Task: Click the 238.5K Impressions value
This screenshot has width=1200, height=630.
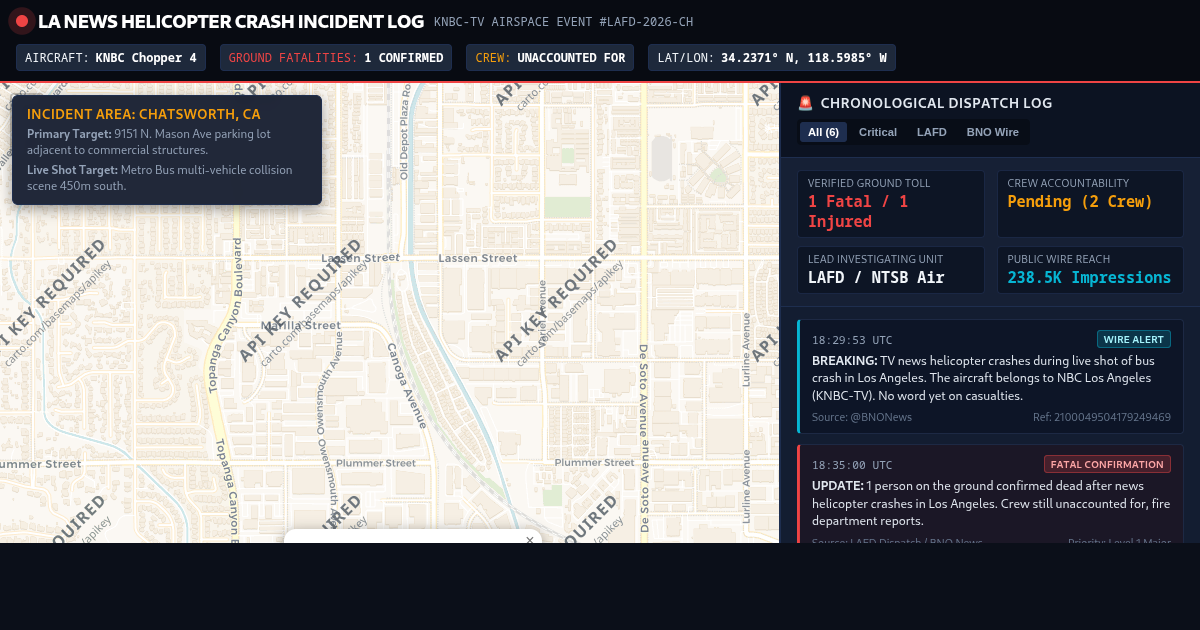Action: coord(1089,278)
